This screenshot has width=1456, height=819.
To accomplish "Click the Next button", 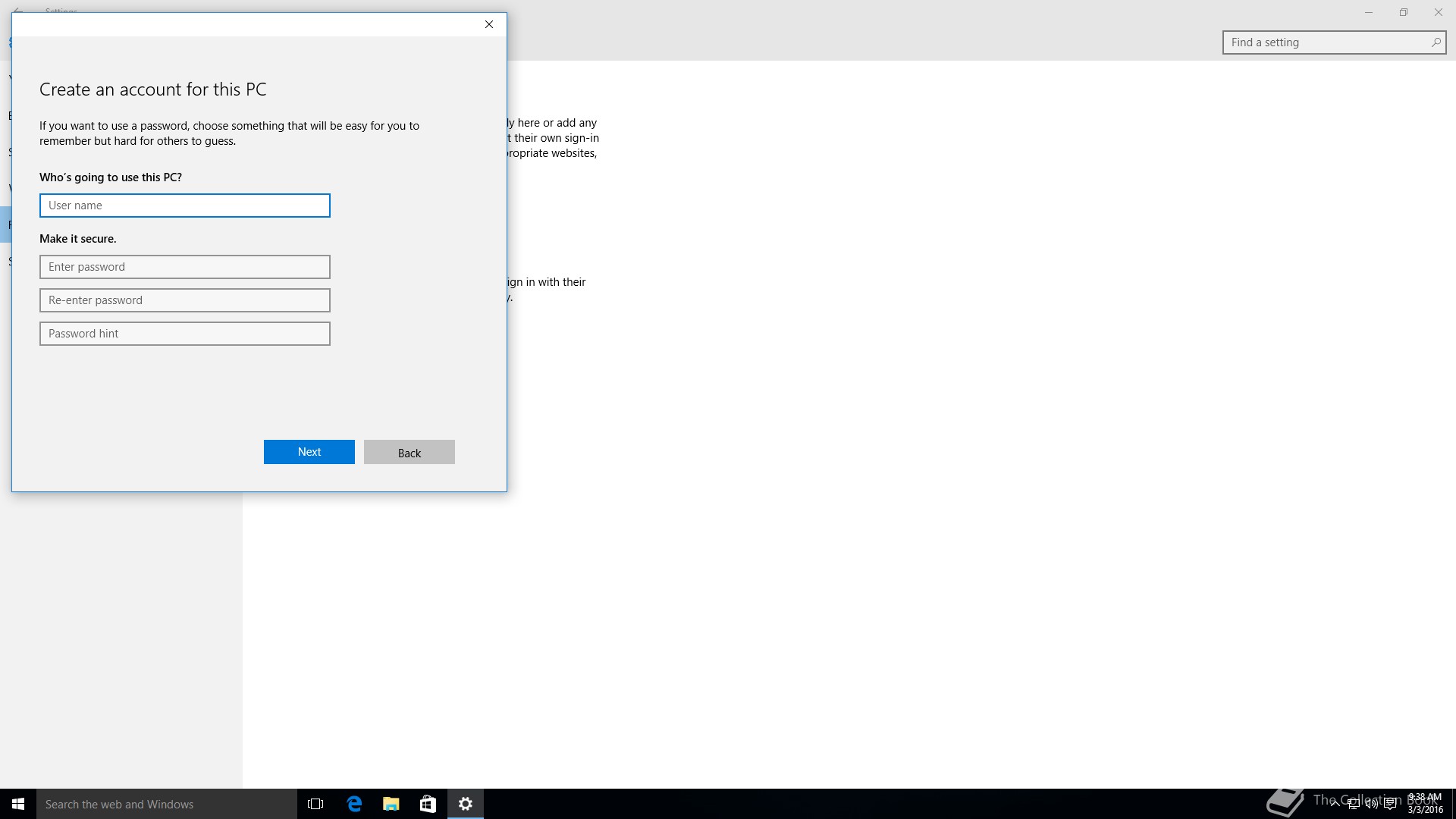I will 309,452.
